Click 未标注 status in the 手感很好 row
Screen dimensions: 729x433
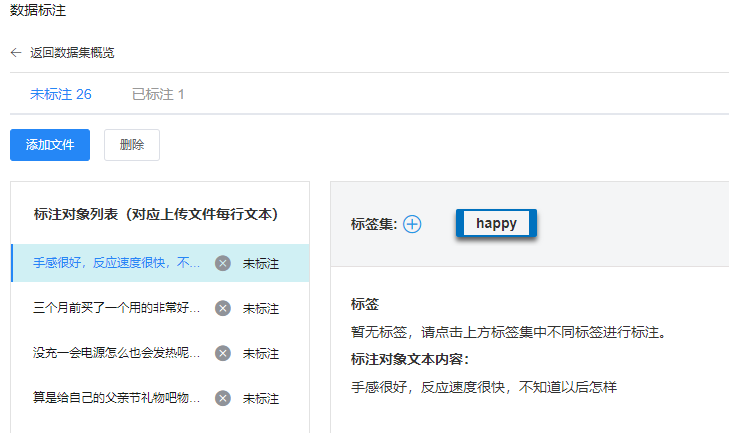tap(260, 263)
